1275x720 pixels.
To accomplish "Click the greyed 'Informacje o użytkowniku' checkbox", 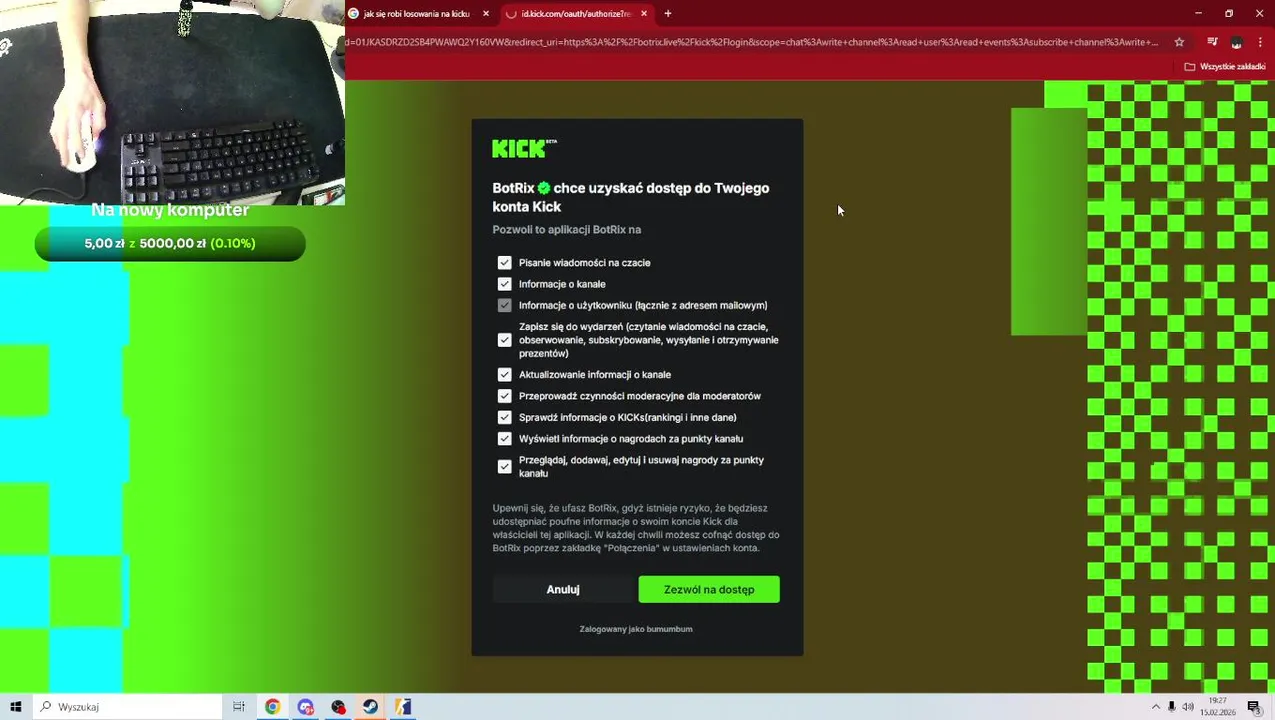I will coord(504,305).
